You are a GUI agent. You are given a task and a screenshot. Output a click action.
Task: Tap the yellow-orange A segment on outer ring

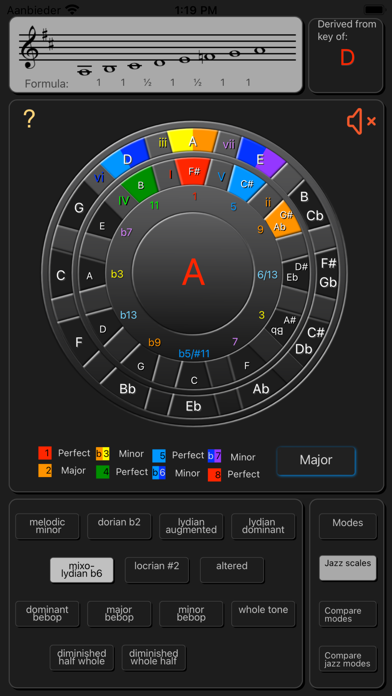[192, 141]
